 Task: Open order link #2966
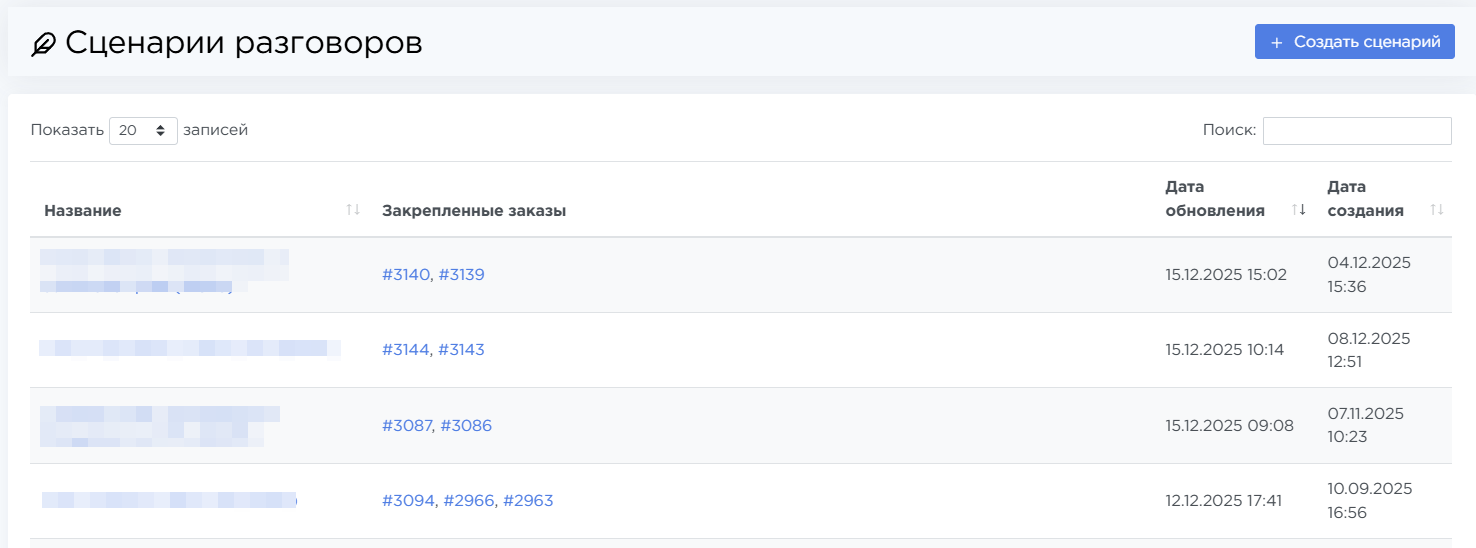(x=469, y=501)
